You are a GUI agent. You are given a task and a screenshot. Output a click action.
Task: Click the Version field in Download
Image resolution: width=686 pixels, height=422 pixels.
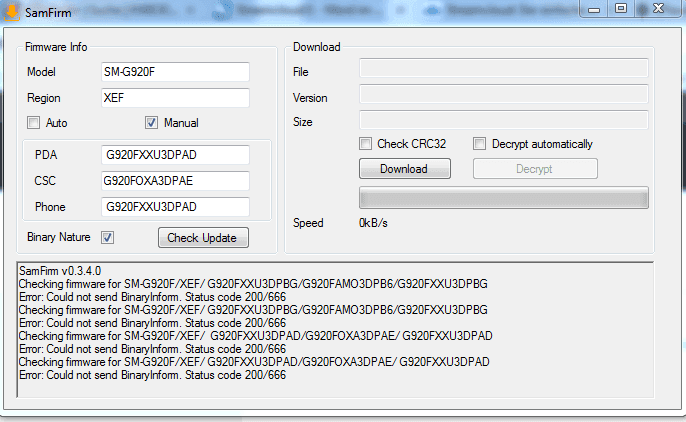point(504,94)
